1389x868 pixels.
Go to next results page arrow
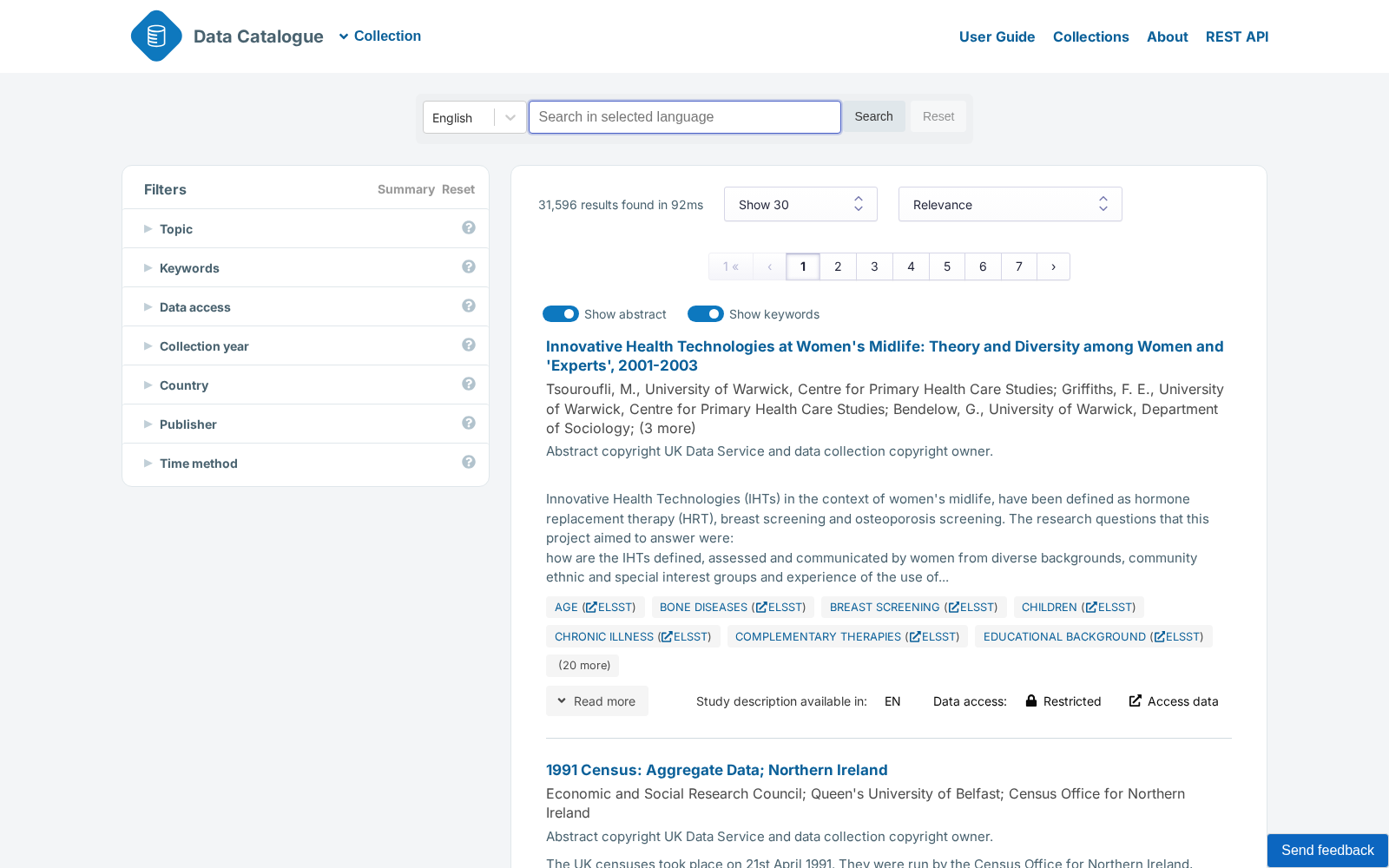[1053, 266]
